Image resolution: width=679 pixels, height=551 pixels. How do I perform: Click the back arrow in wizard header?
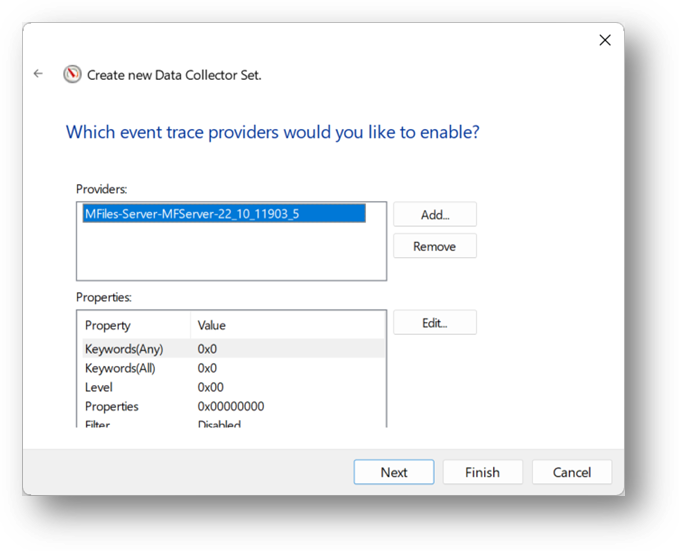click(38, 74)
